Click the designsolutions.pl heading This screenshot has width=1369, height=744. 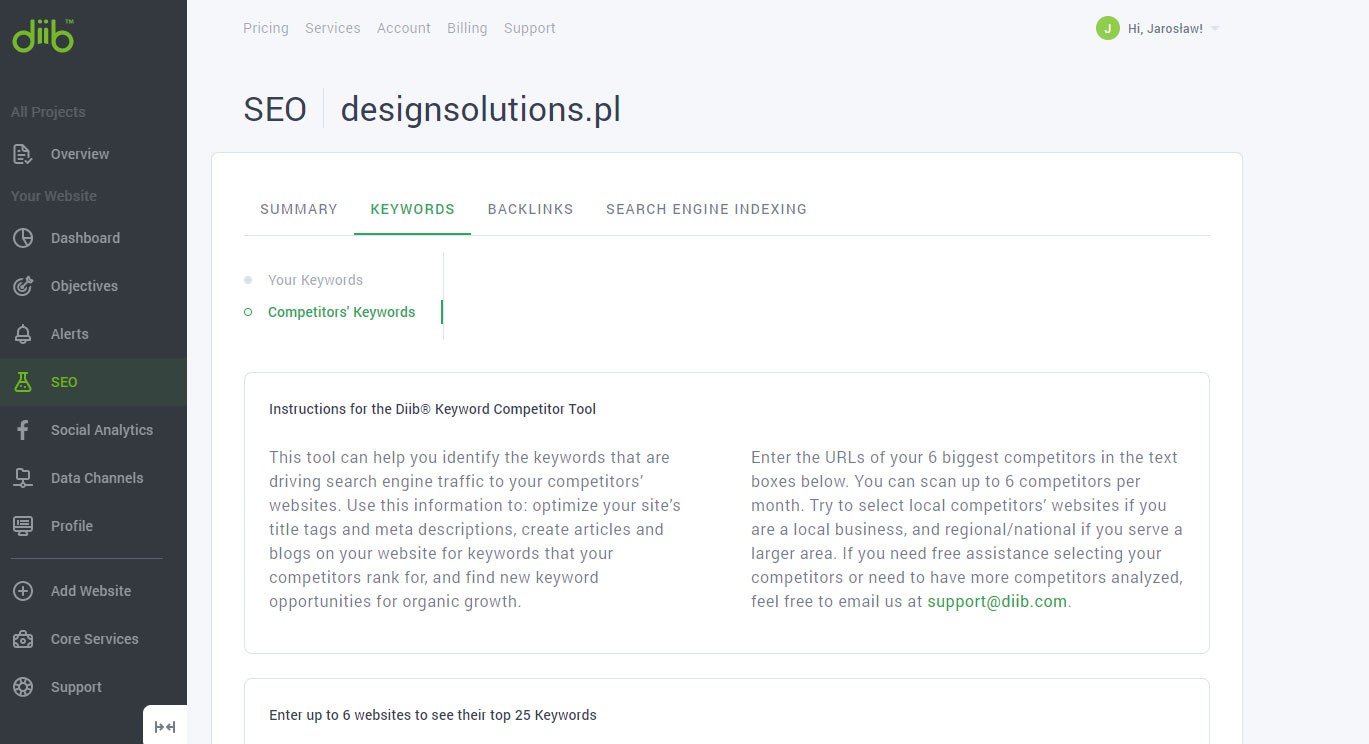[x=480, y=109]
